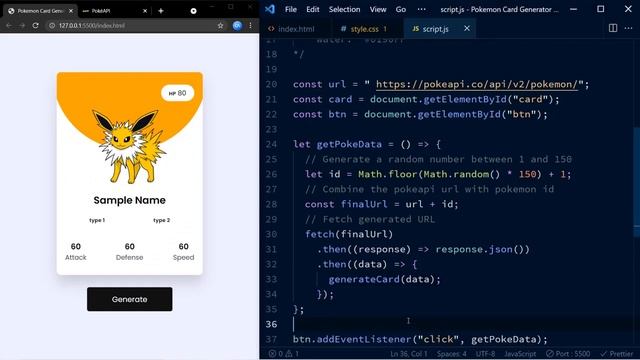Open the Edit menu in VS Code
This screenshot has height=360, width=640.
click(313, 9)
